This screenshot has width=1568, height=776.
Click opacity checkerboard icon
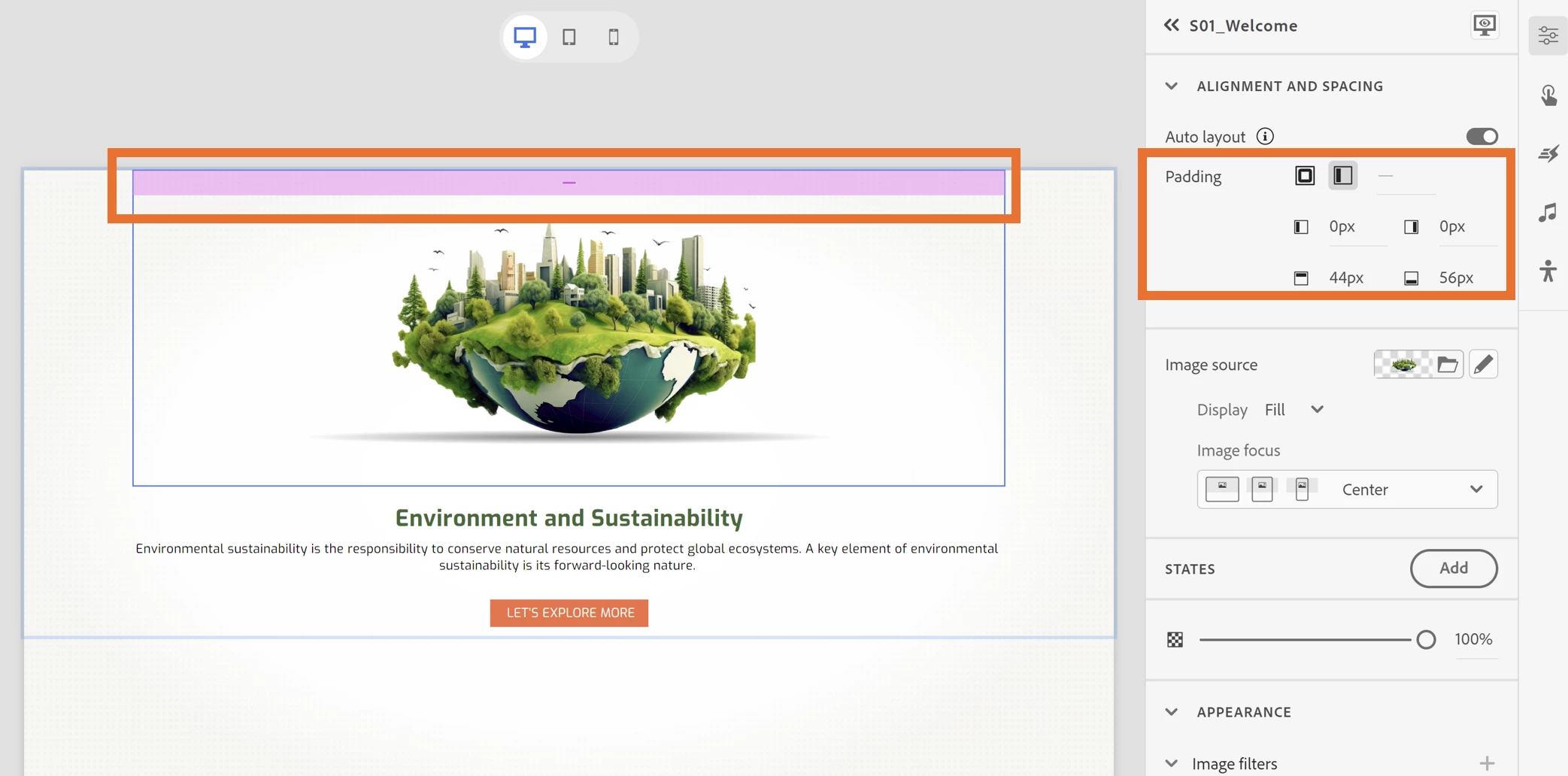coord(1175,640)
